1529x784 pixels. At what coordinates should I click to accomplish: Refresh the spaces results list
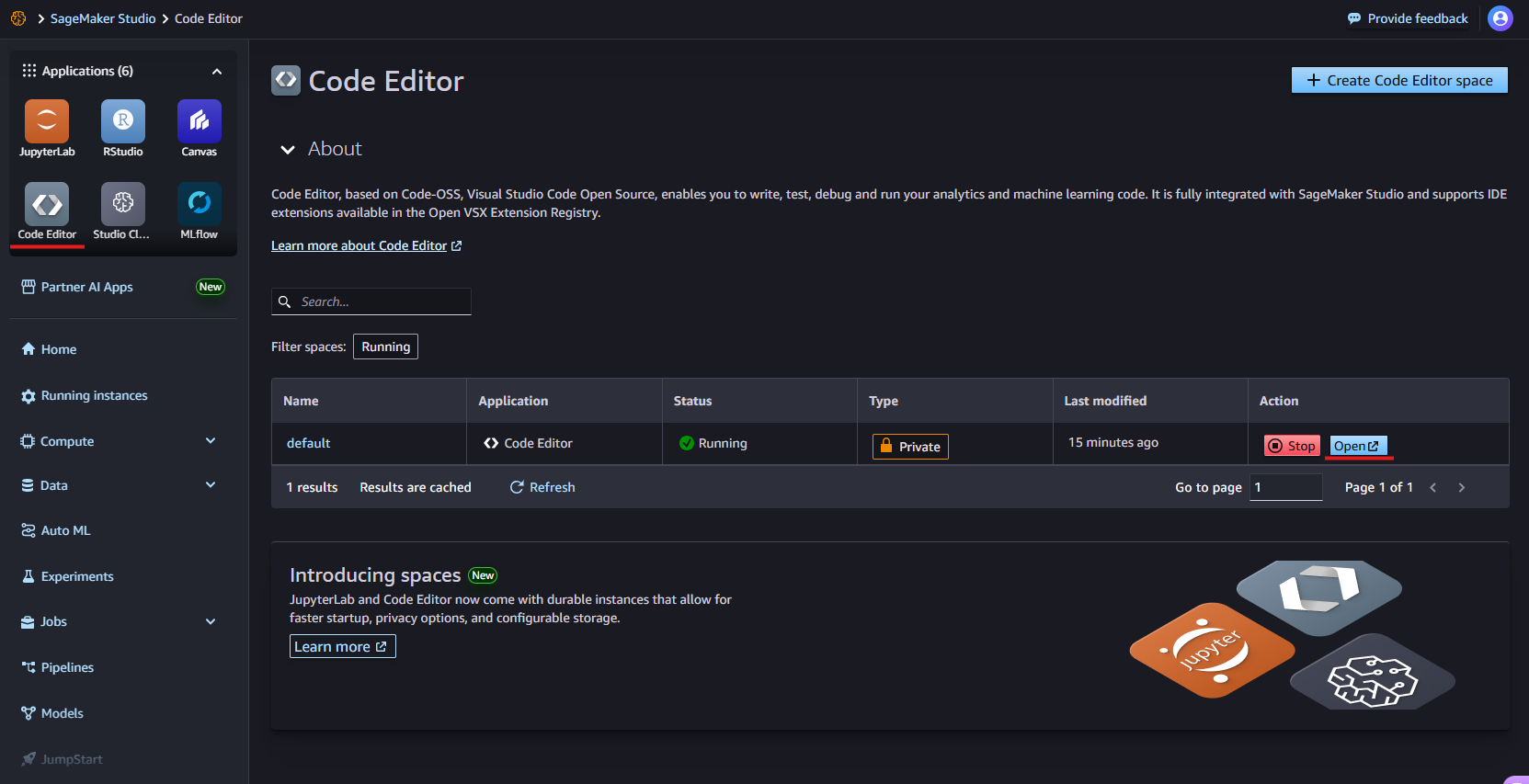pos(542,487)
